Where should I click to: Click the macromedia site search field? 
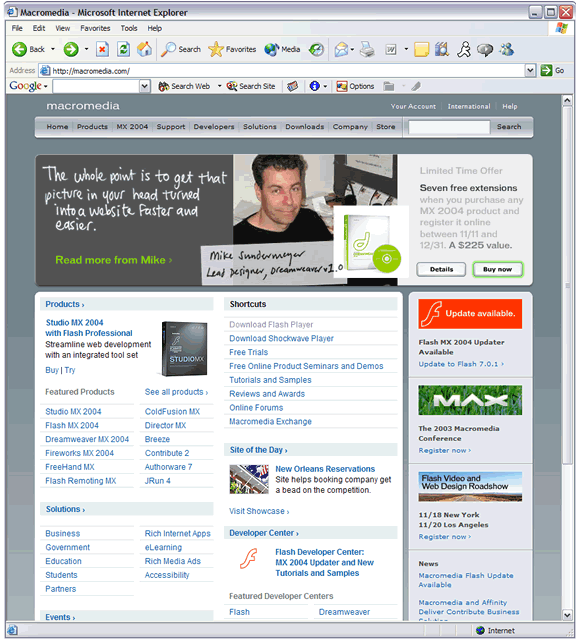(449, 127)
